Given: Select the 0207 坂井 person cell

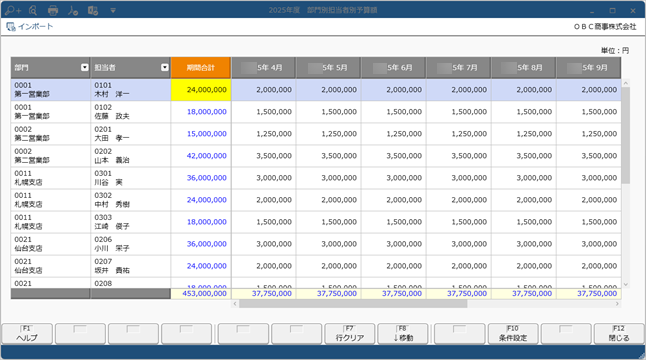Looking at the screenshot, I should 131,266.
